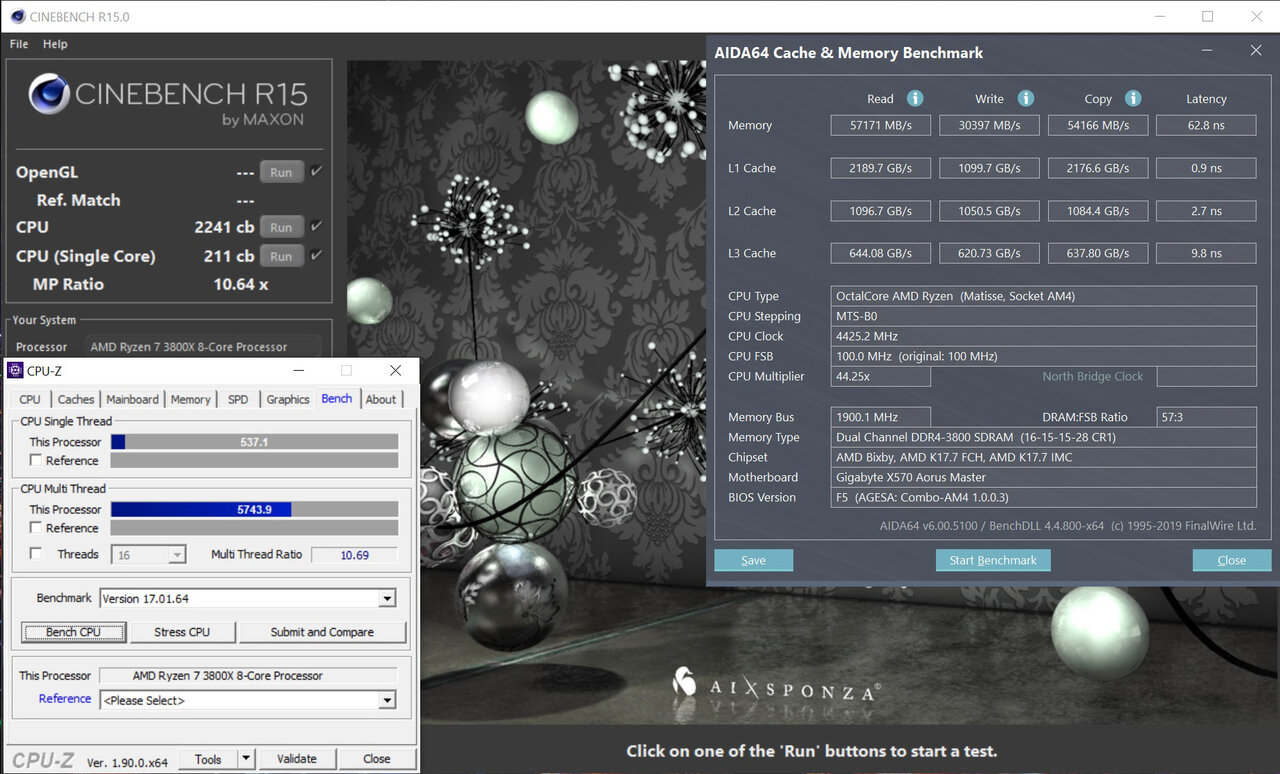Screen dimensions: 1280x774
Task: Switch to the Graphics tab in CPU-Z
Action: pos(288,399)
